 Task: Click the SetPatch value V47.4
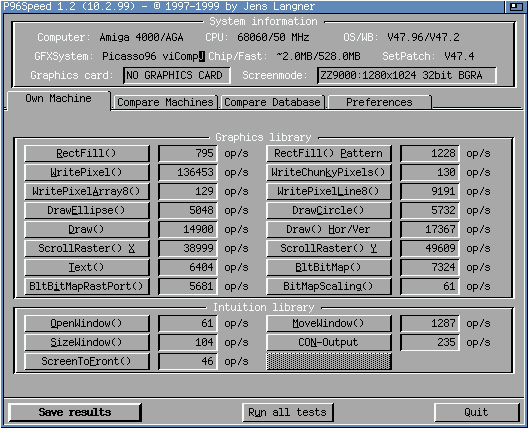pos(459,56)
